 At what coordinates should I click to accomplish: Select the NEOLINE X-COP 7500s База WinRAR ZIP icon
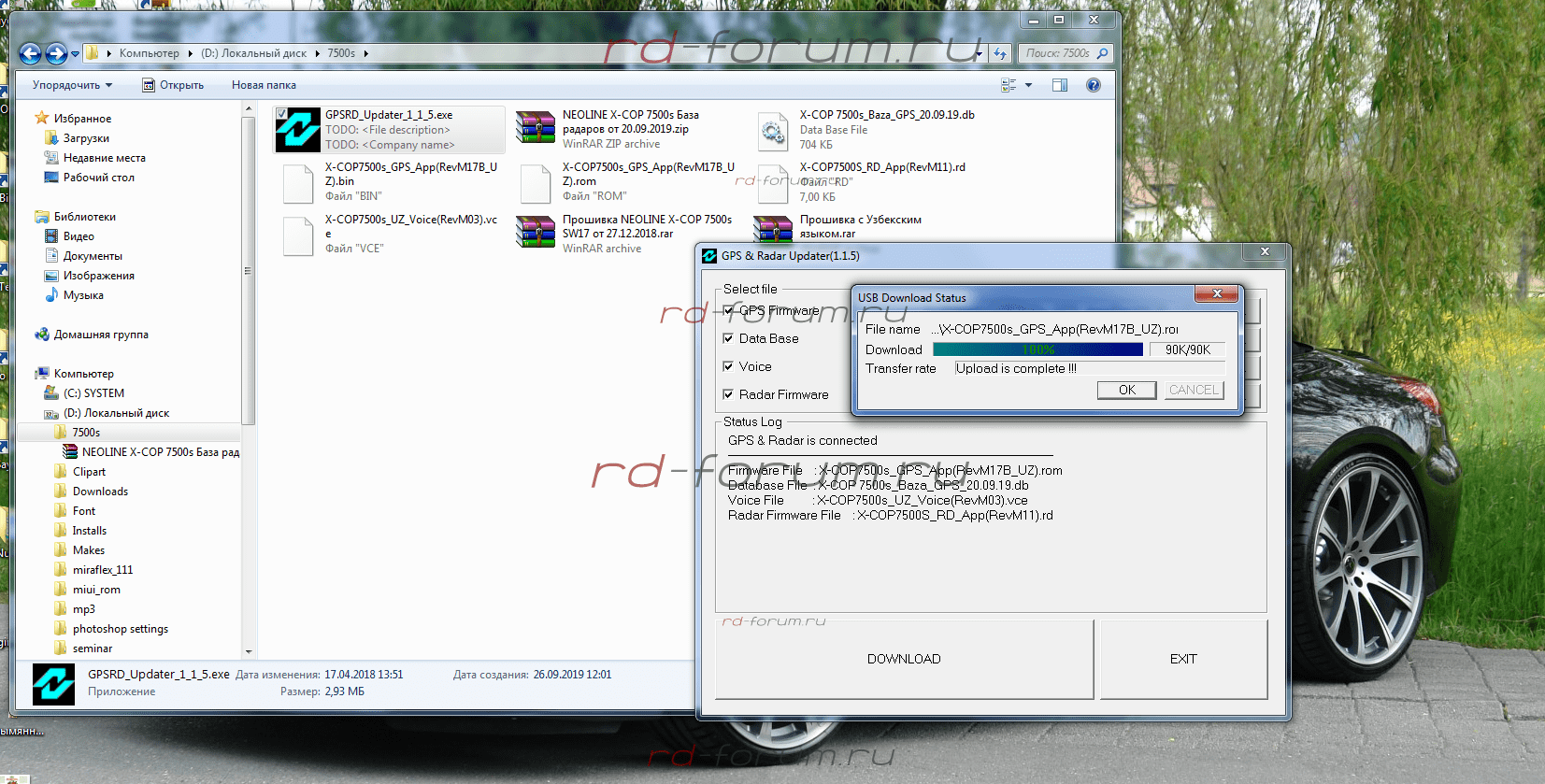[536, 128]
